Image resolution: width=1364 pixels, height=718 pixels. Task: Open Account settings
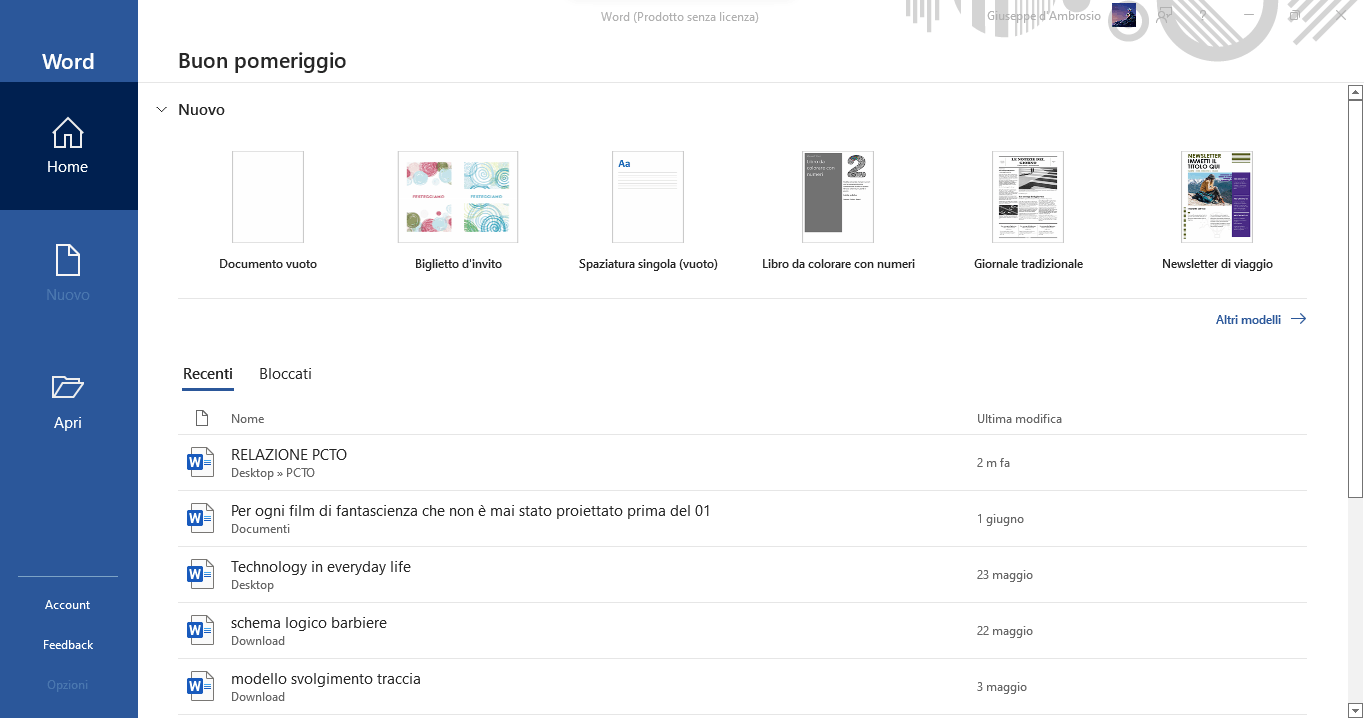click(68, 605)
